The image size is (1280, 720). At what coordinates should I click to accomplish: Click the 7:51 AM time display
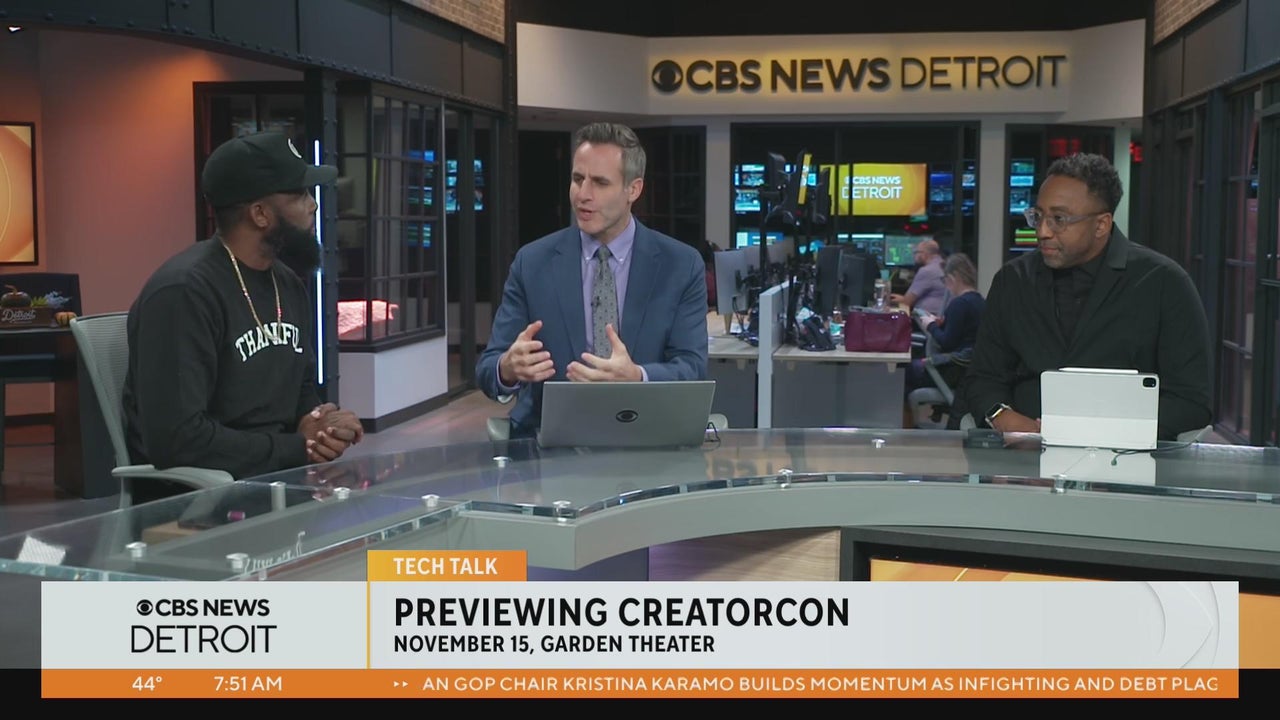[247, 684]
